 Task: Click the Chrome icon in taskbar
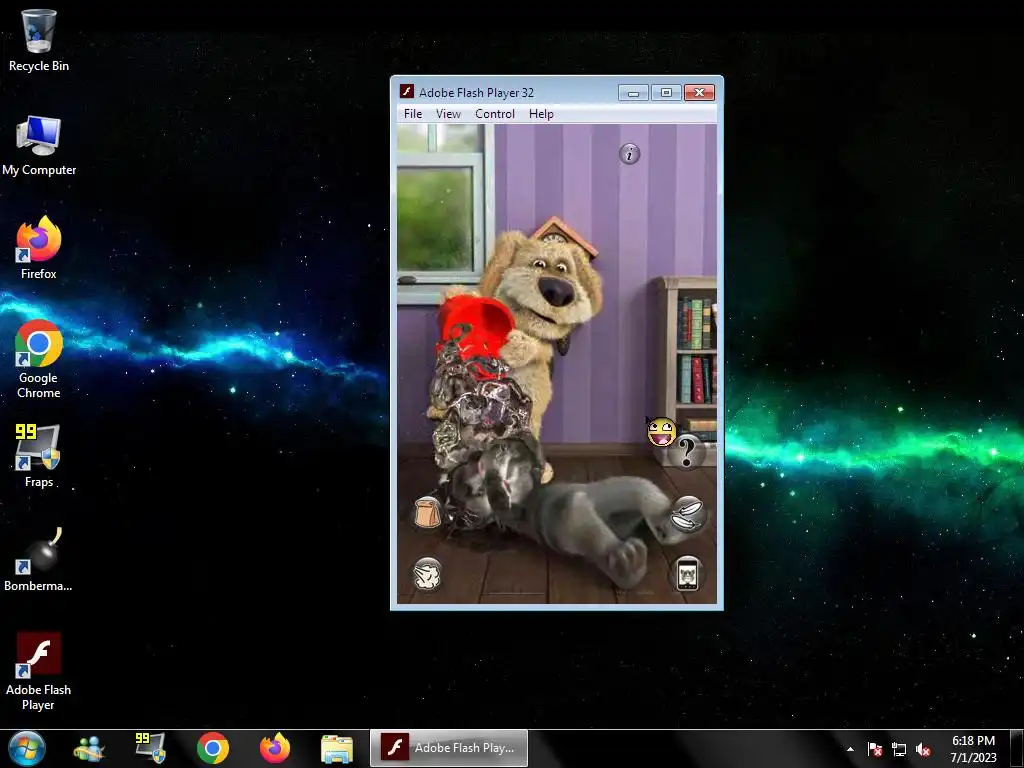click(x=213, y=748)
